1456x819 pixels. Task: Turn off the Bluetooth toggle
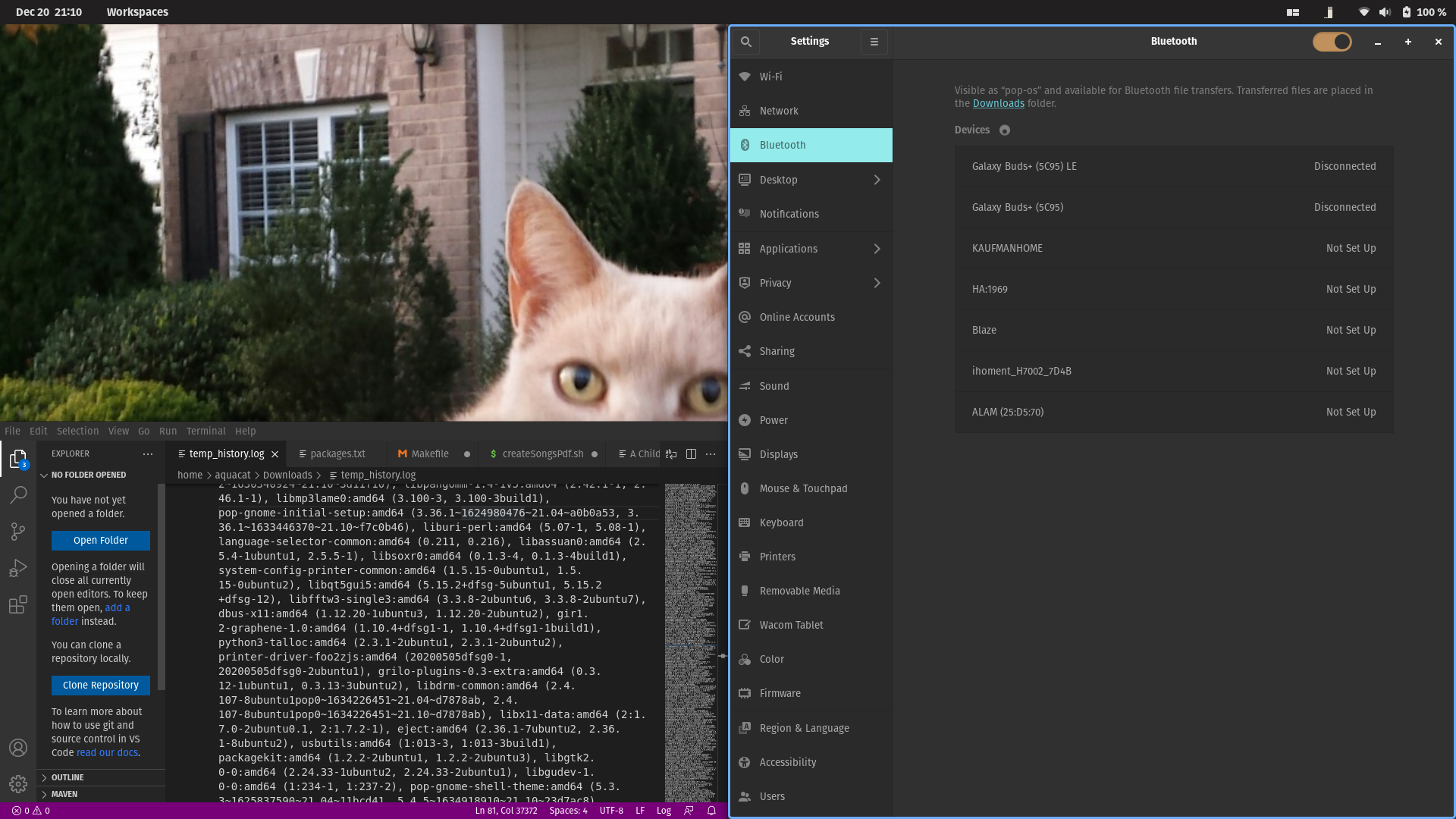coord(1332,42)
